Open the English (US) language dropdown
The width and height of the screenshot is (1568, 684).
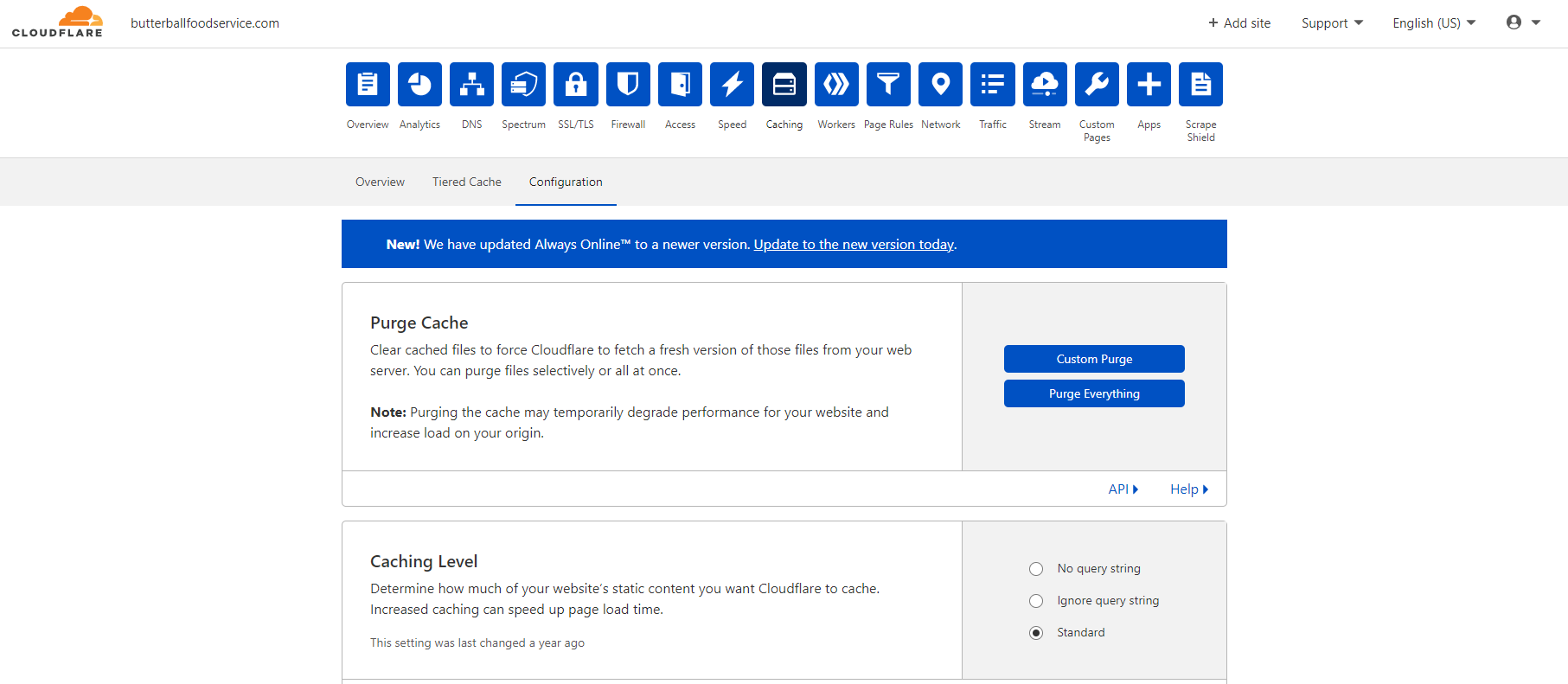click(x=1433, y=23)
